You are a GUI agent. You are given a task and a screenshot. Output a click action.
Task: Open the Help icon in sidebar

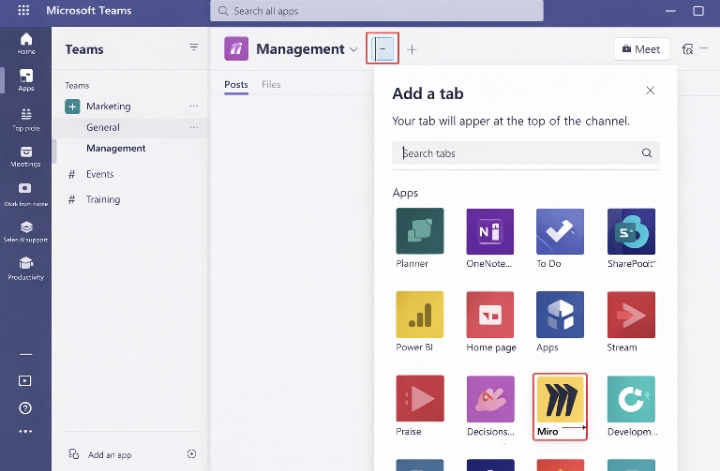[25, 407]
